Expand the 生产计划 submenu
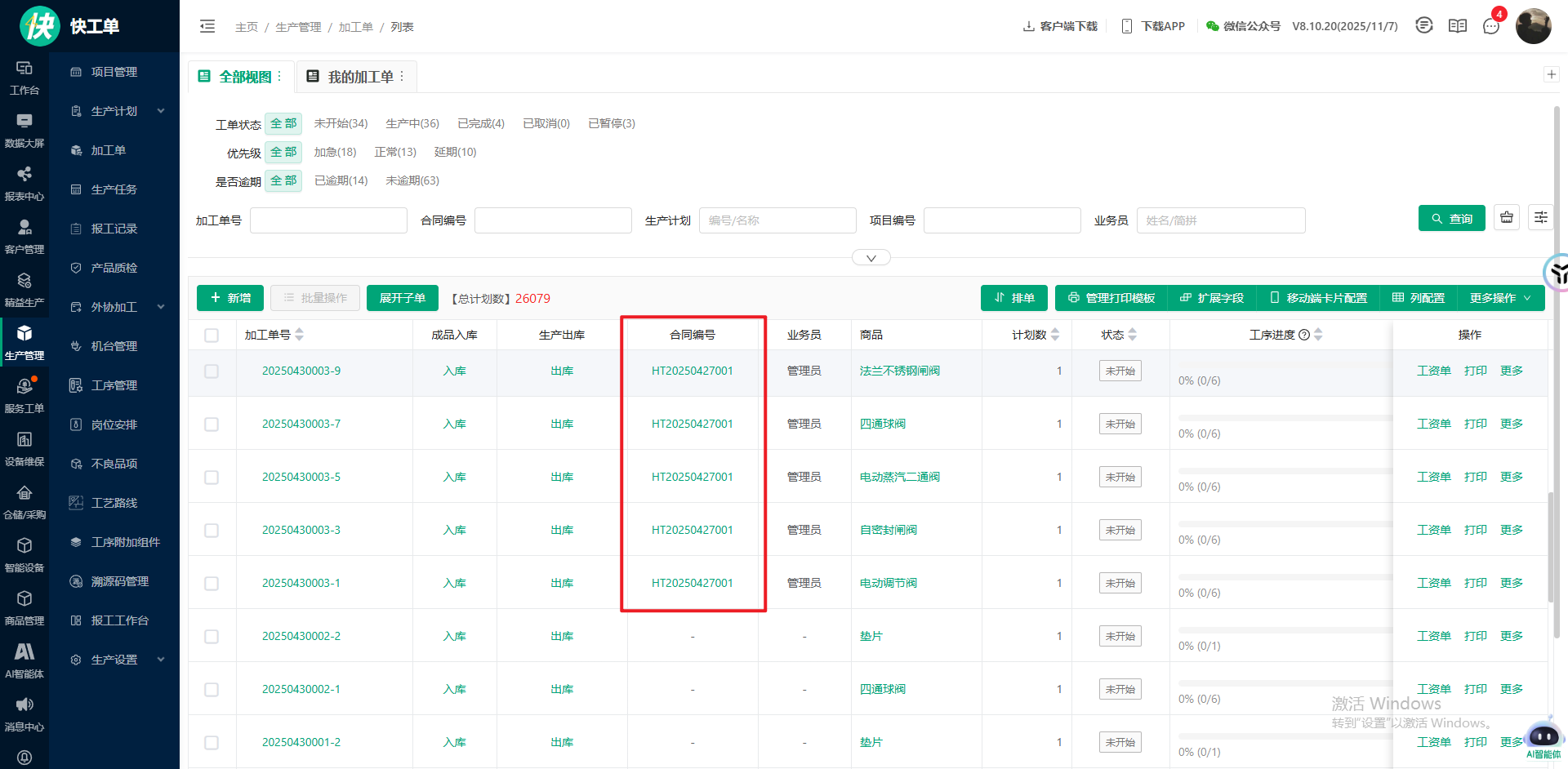Screen dimensions: 1568x769 161,111
